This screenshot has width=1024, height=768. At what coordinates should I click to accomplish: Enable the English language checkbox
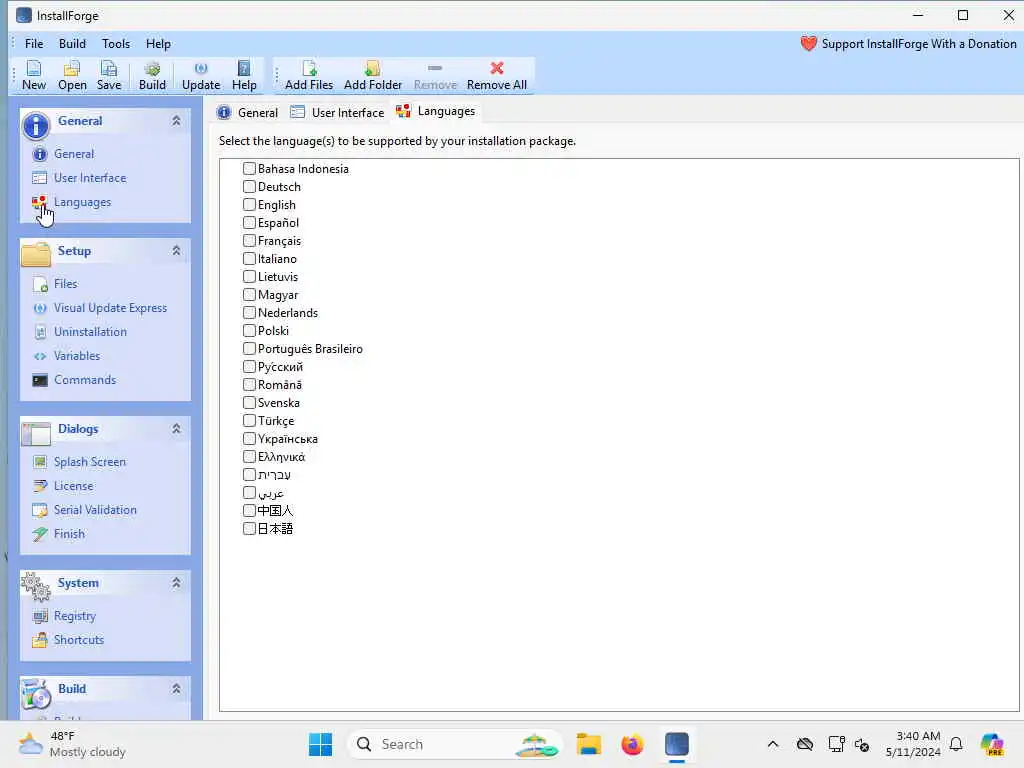click(x=249, y=204)
